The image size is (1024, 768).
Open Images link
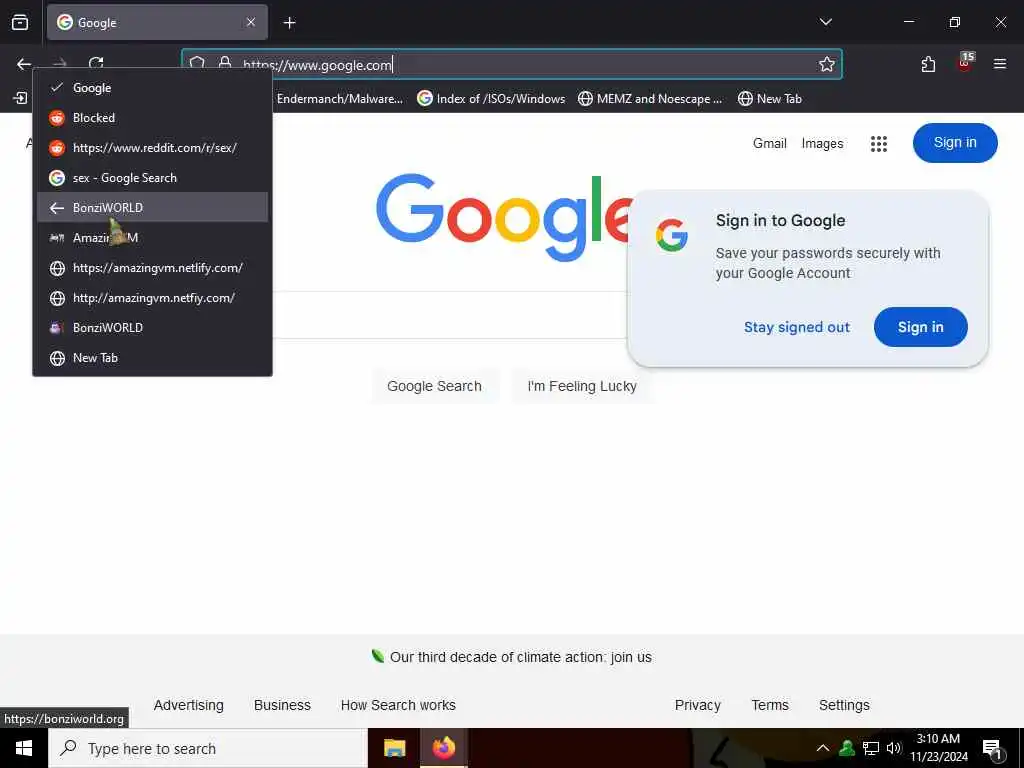[x=822, y=143]
